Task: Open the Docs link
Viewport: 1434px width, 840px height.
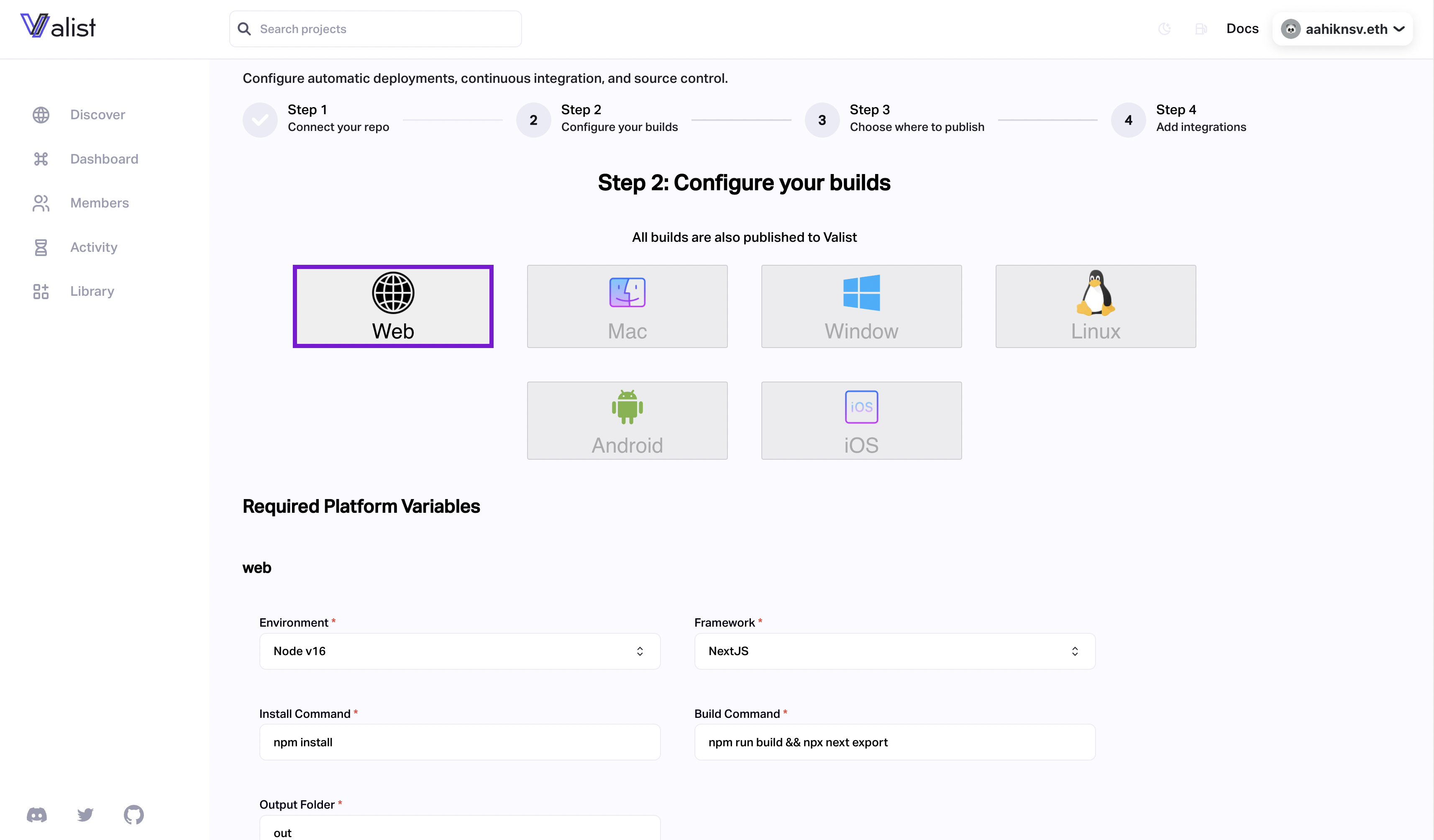Action: (1242, 28)
